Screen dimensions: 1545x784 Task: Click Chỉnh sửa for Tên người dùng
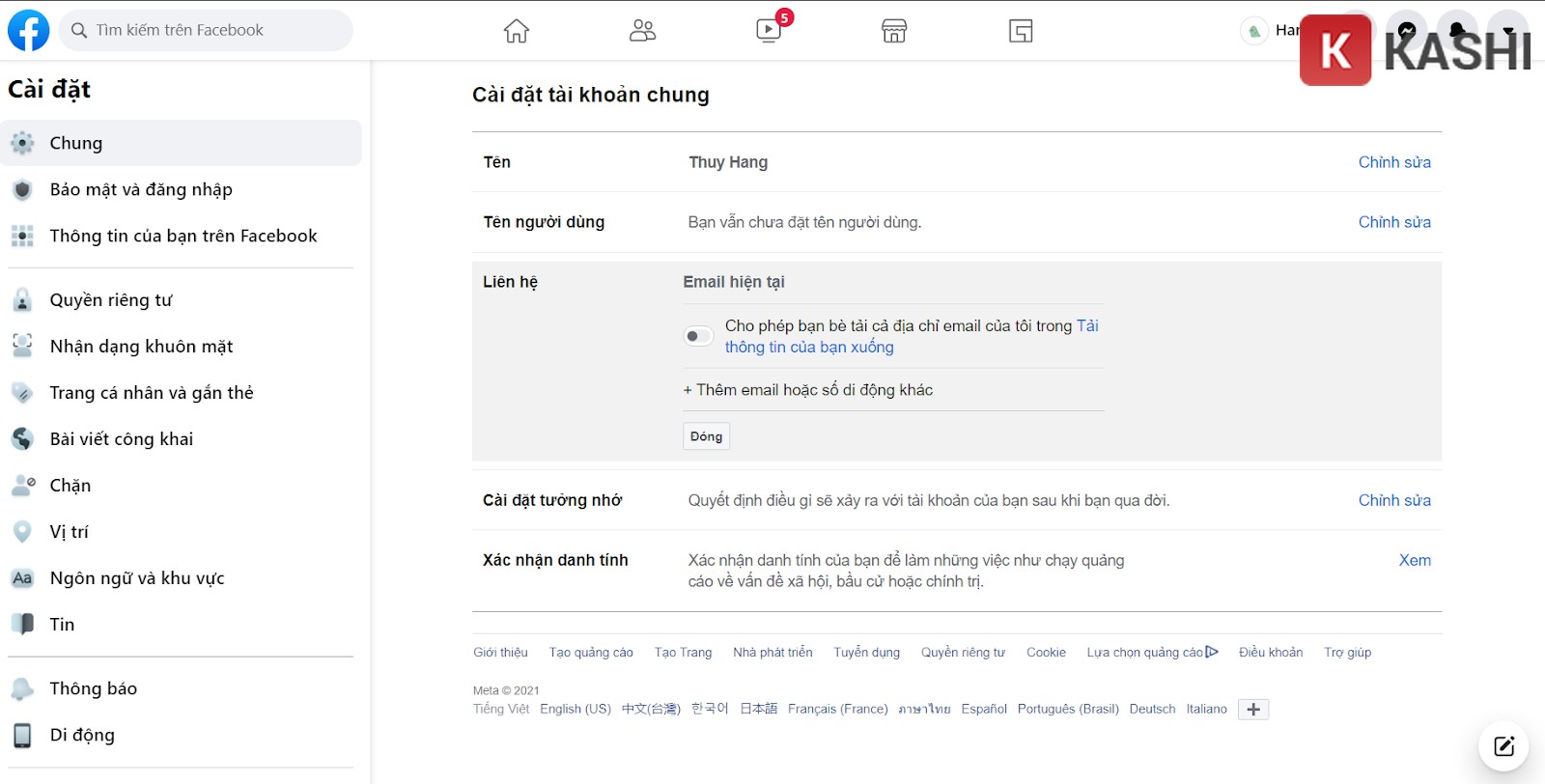1394,222
